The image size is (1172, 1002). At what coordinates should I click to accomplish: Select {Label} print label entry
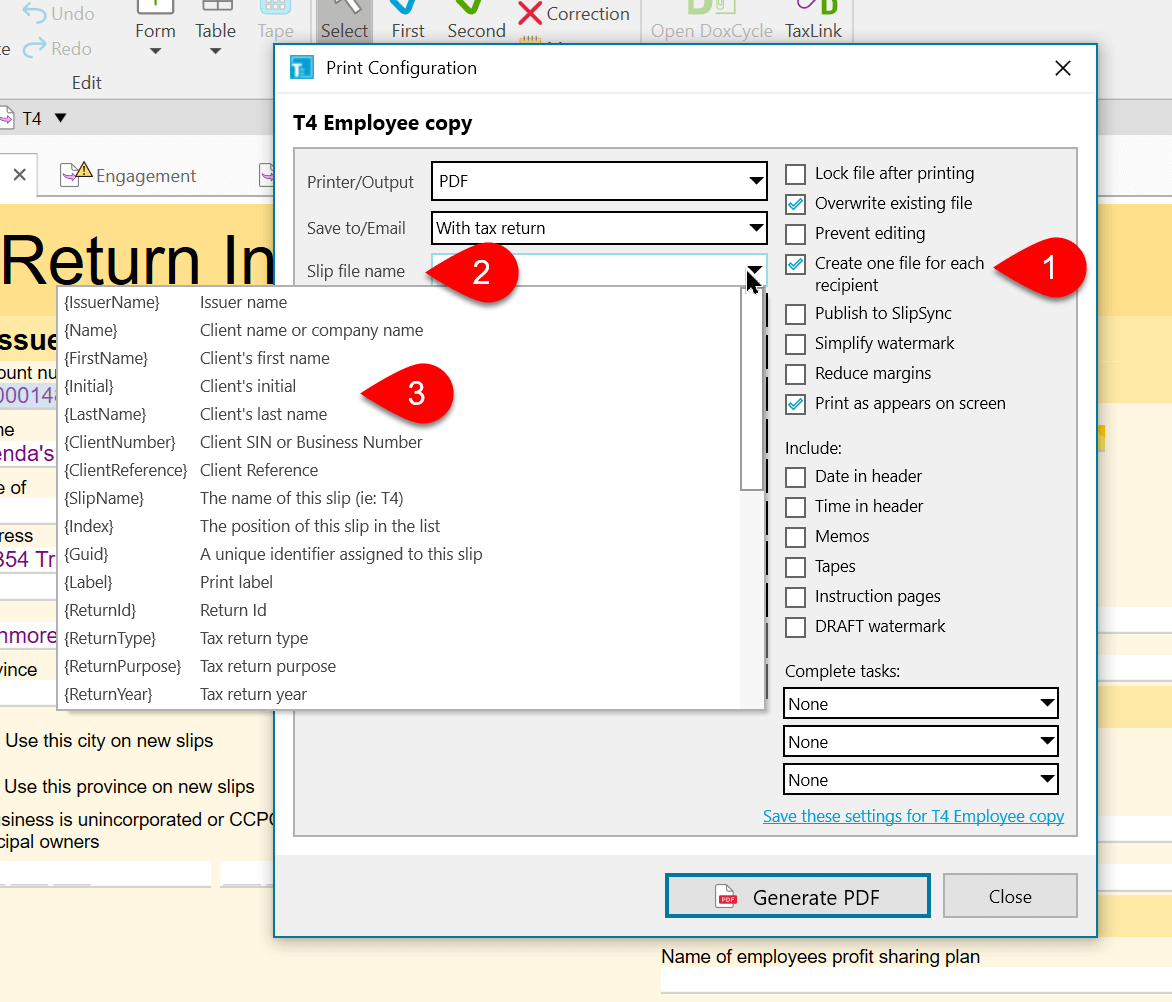(x=400, y=582)
